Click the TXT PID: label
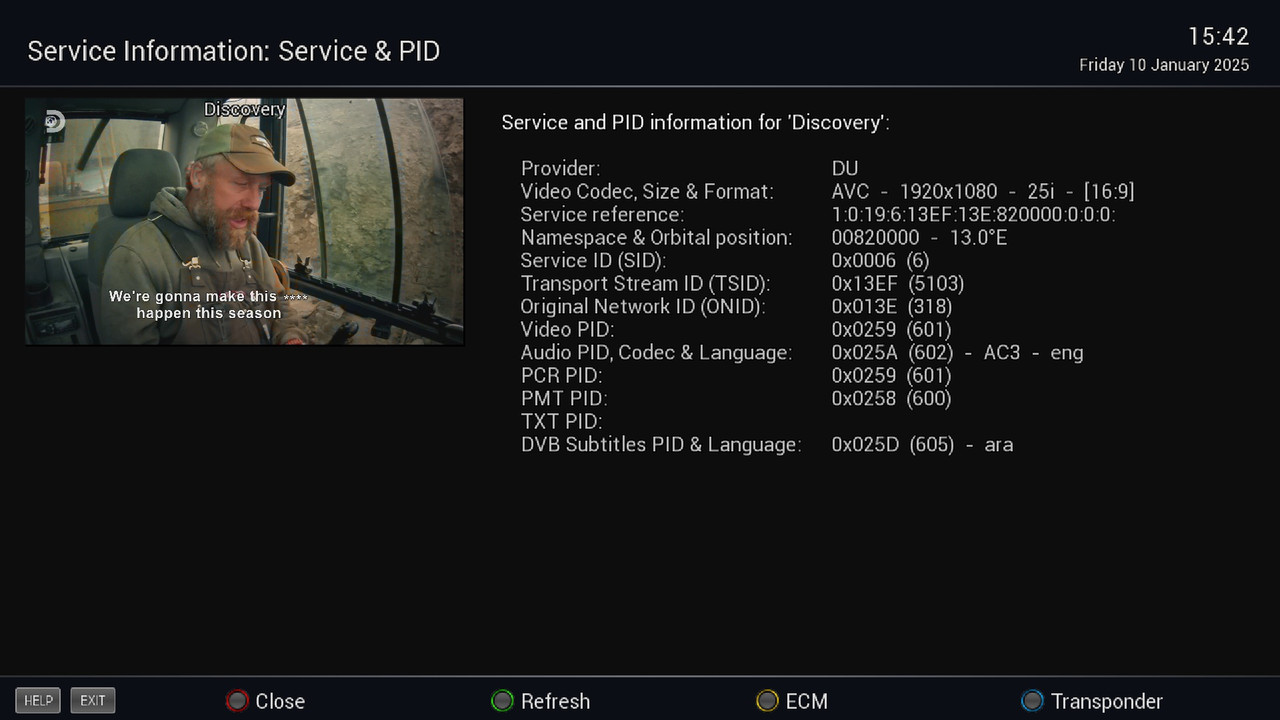 tap(562, 421)
